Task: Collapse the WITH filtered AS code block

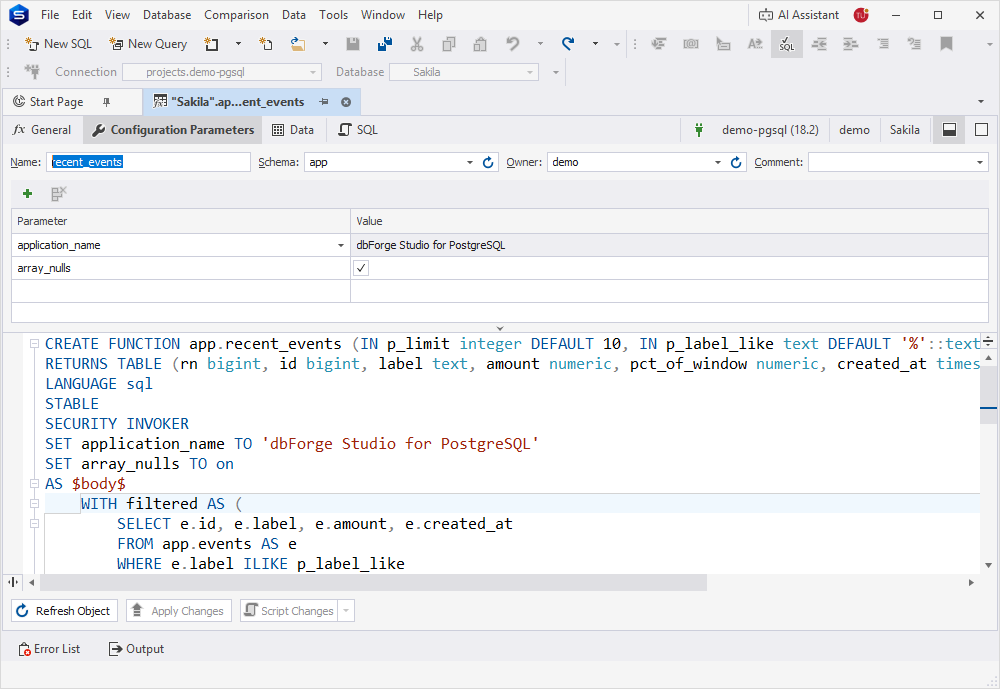Action: pyautogui.click(x=34, y=503)
